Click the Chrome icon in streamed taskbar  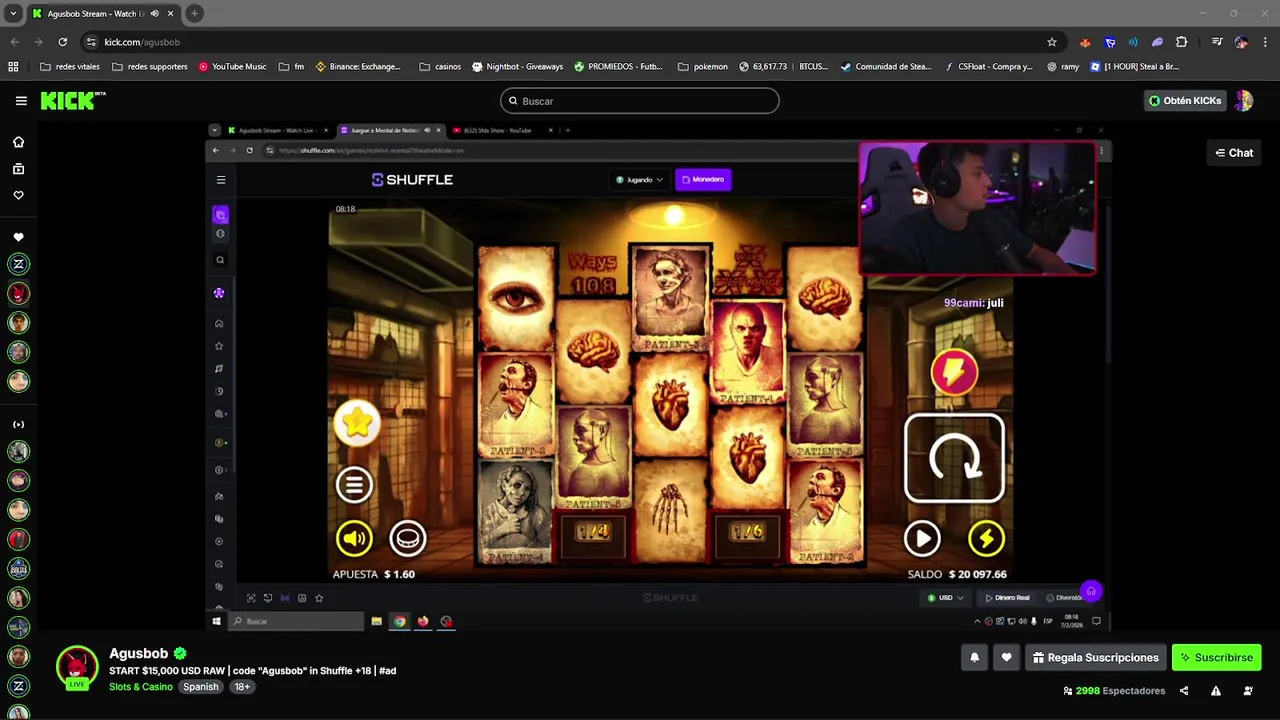tap(399, 621)
